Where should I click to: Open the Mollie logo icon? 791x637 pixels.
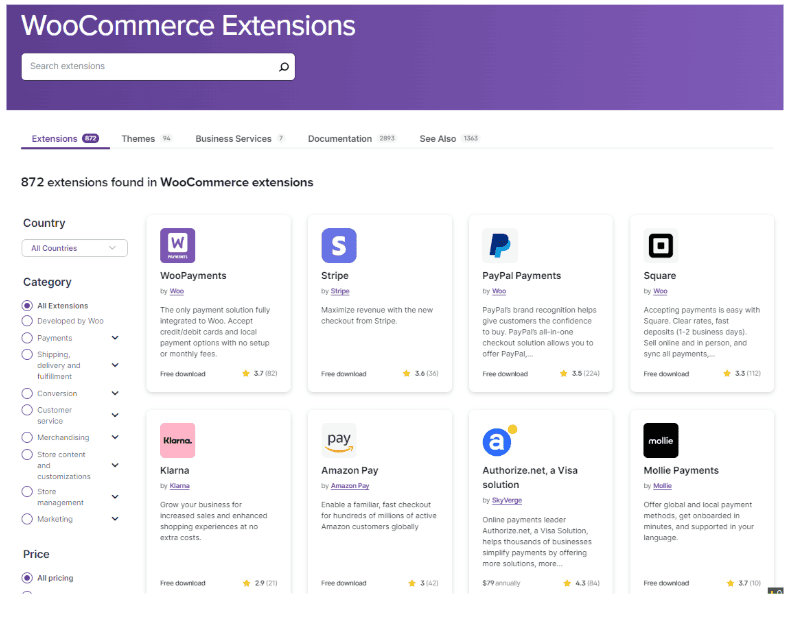click(x=661, y=440)
